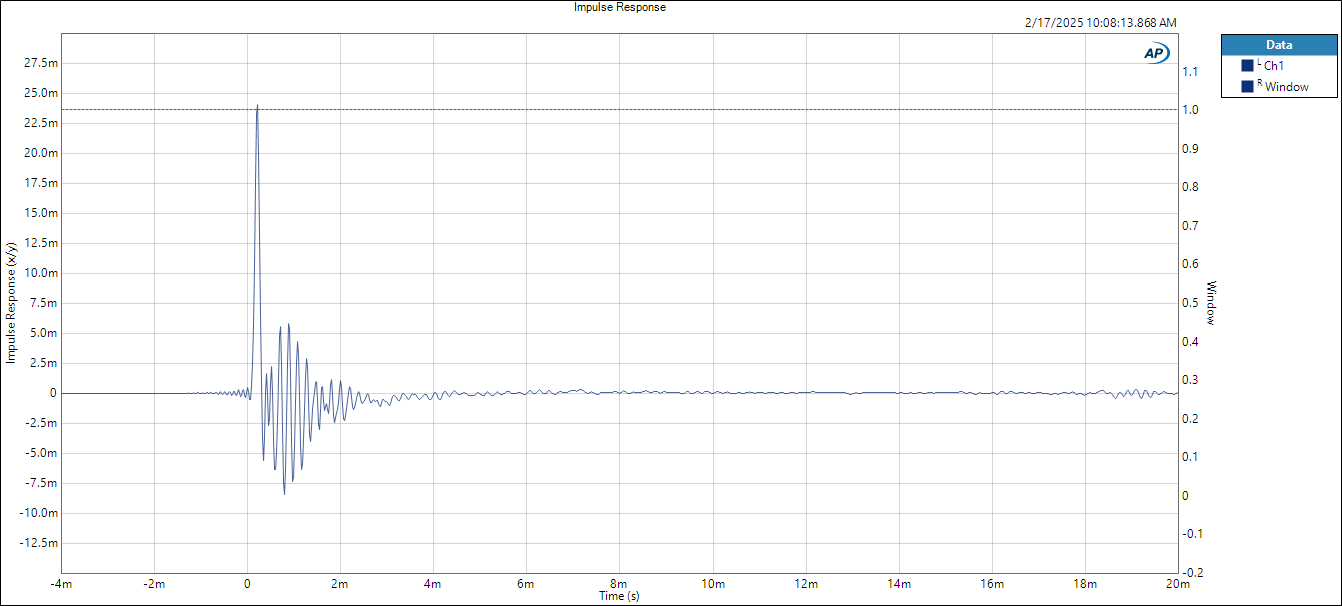Click the AP logo icon on graph
Image resolution: width=1342 pixels, height=606 pixels.
(1156, 53)
